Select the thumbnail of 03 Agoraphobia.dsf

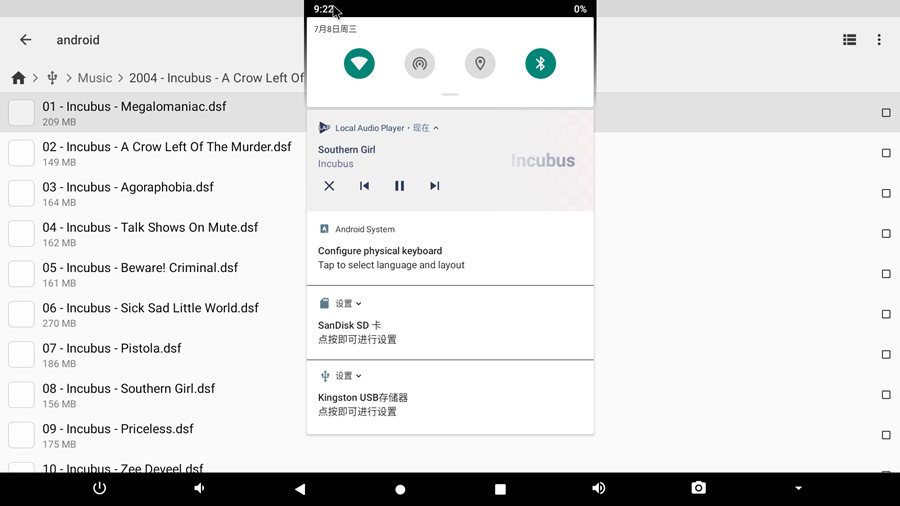click(21, 193)
